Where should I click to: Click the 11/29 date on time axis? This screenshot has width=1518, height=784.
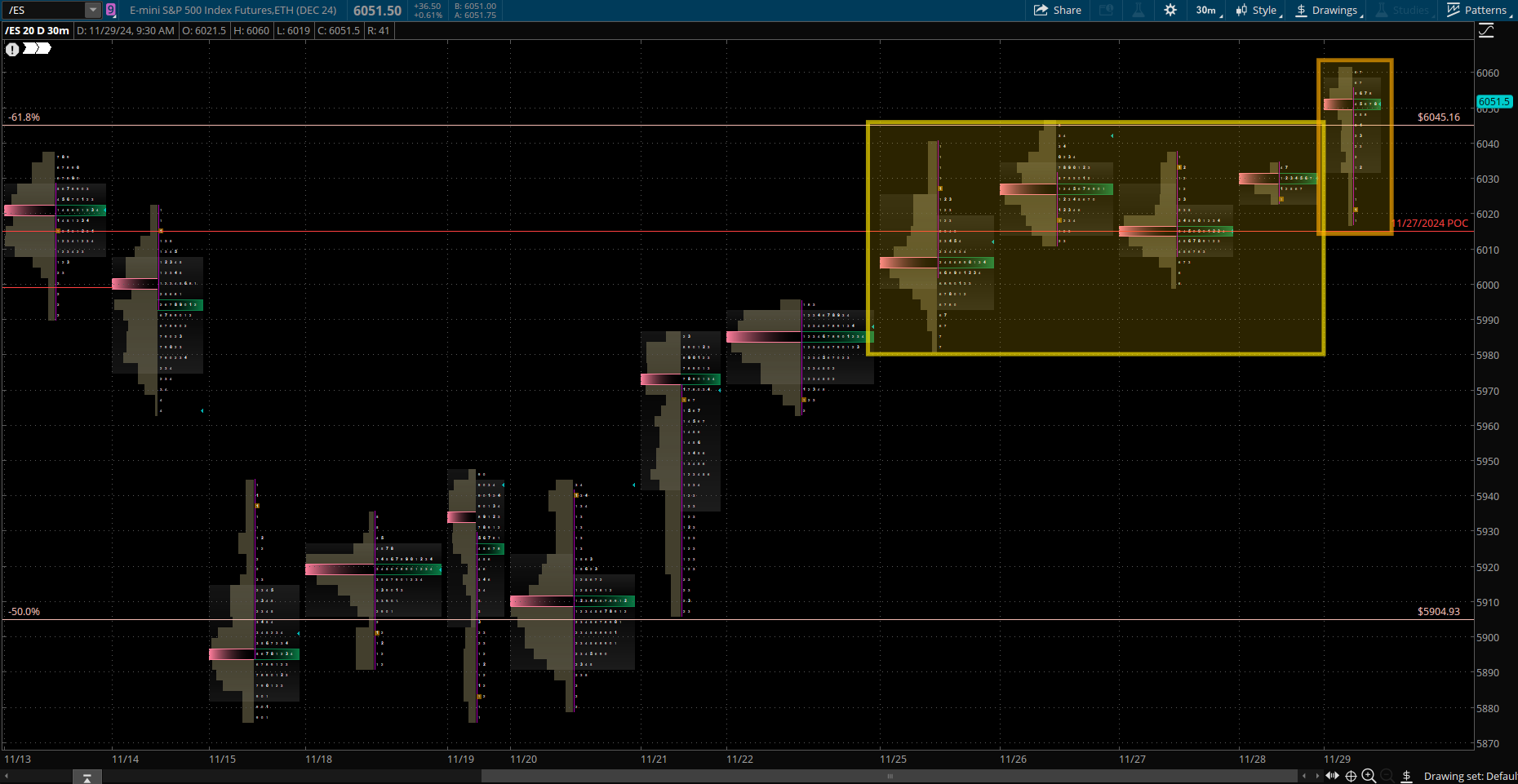(1337, 760)
